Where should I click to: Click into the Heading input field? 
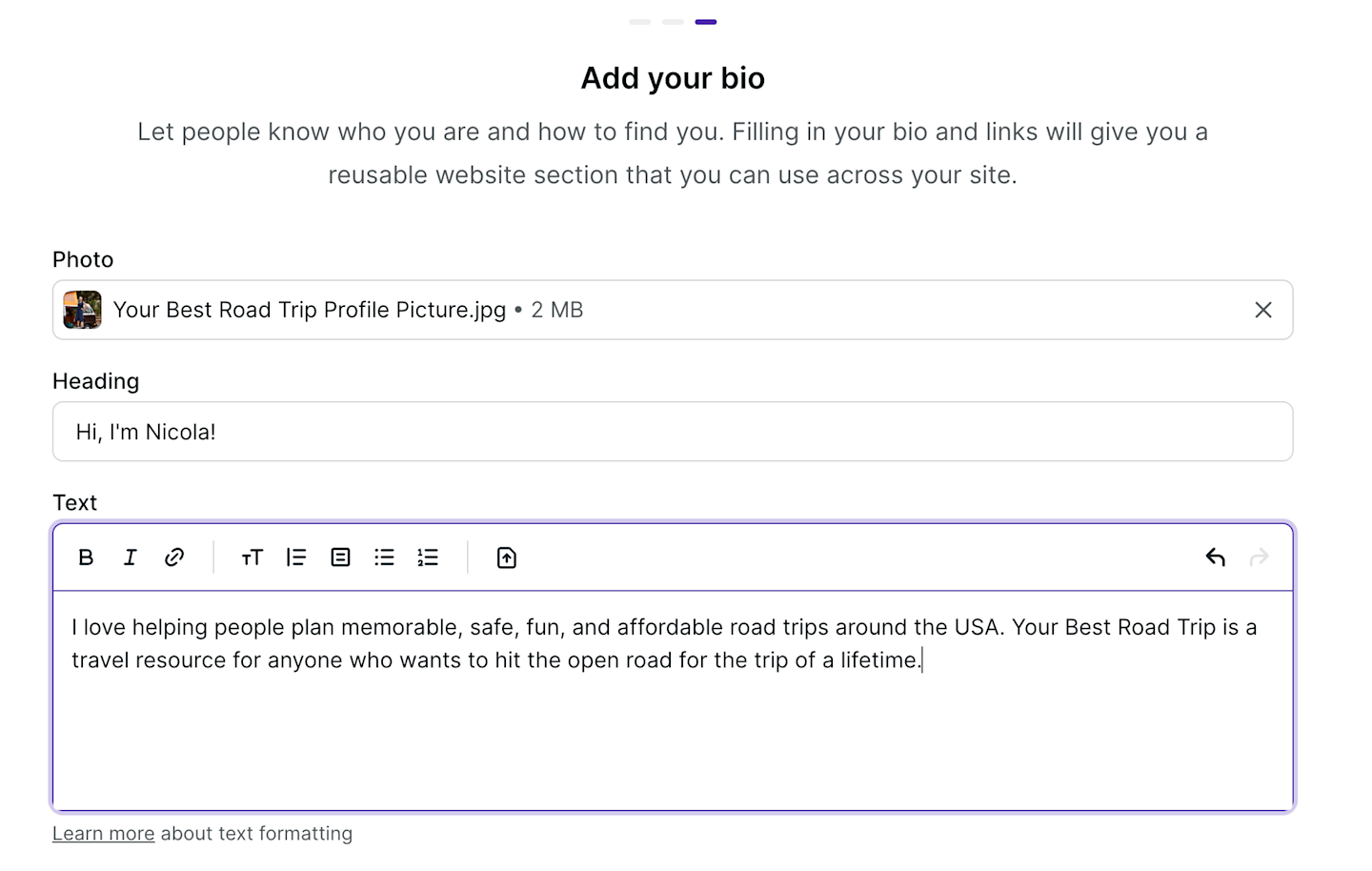672,432
